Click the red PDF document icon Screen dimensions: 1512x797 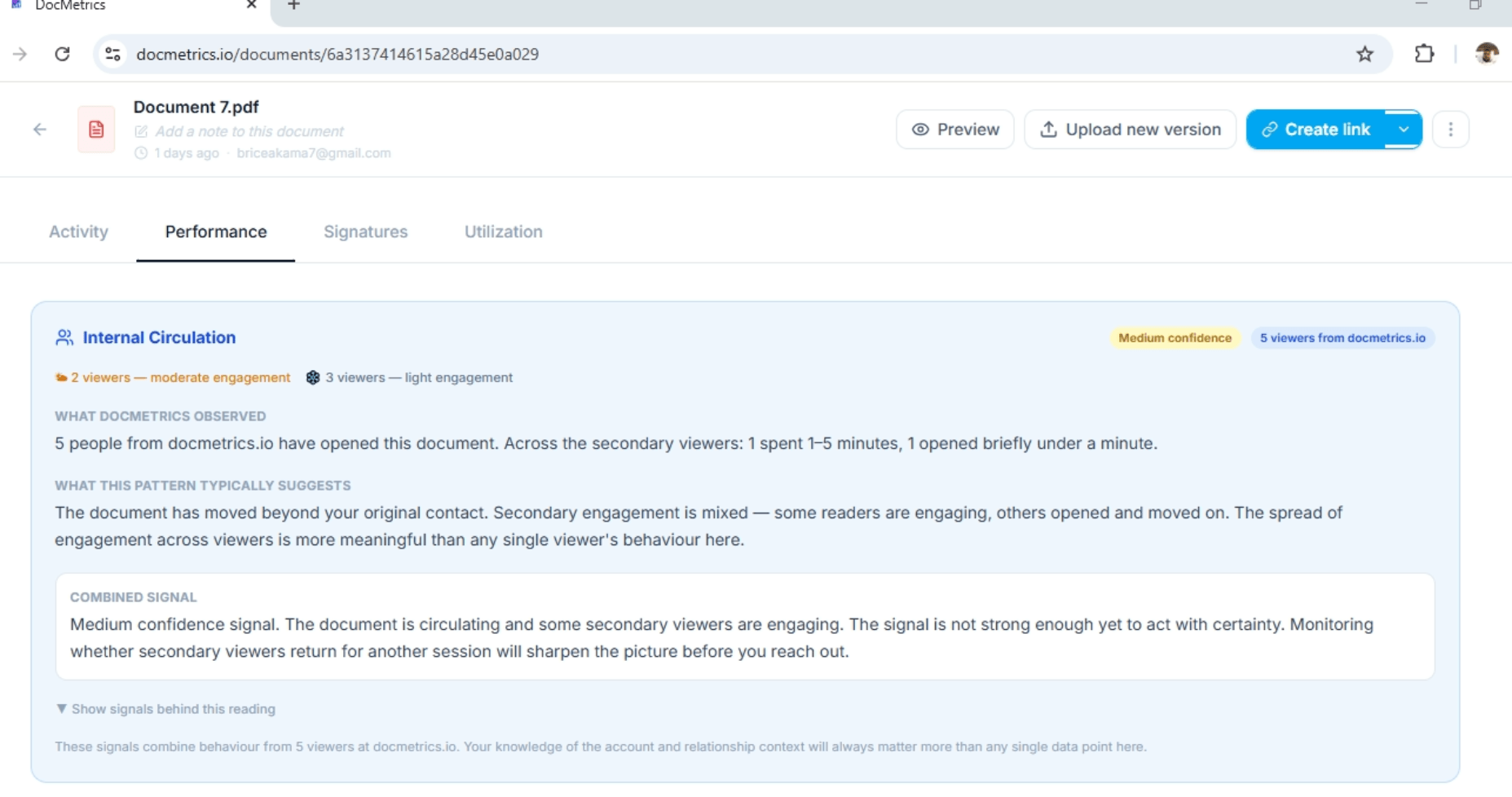[96, 130]
